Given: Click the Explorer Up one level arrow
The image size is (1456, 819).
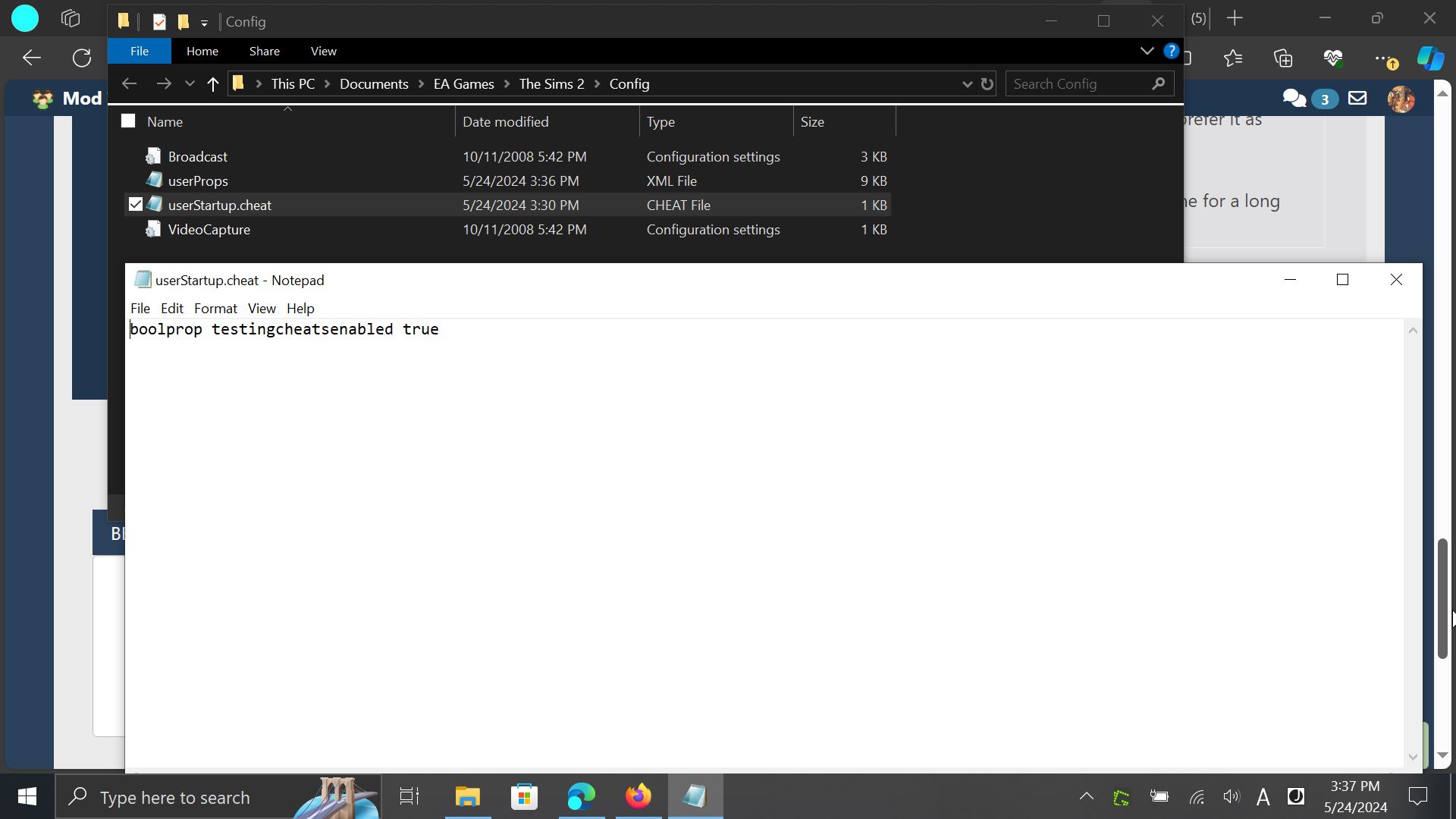Looking at the screenshot, I should point(212,84).
